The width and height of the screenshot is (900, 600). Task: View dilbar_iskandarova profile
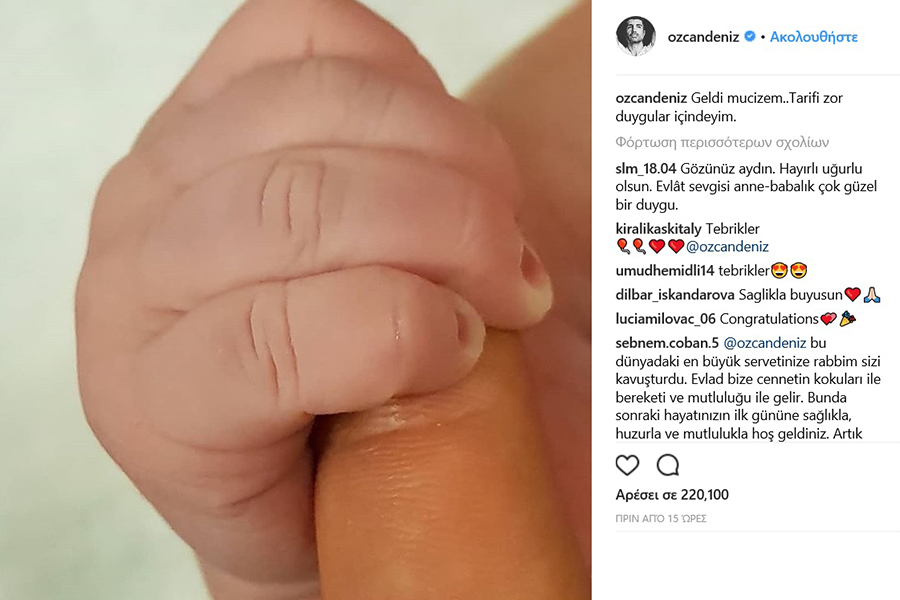coord(675,295)
